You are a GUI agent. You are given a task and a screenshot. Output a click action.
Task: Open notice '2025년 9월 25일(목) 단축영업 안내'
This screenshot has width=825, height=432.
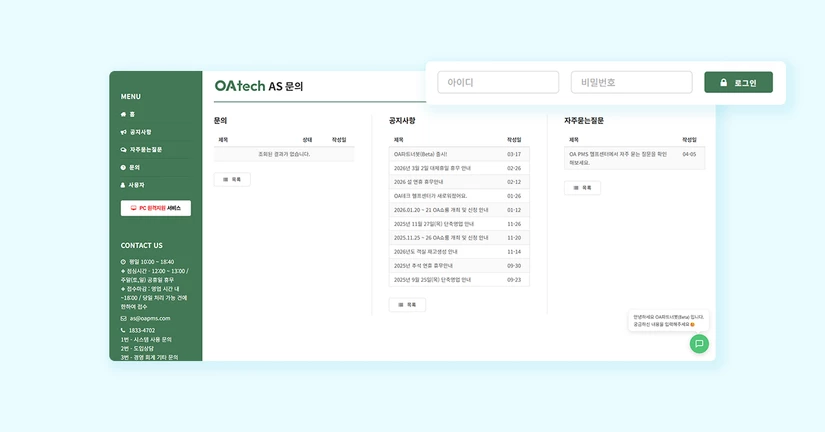point(432,279)
